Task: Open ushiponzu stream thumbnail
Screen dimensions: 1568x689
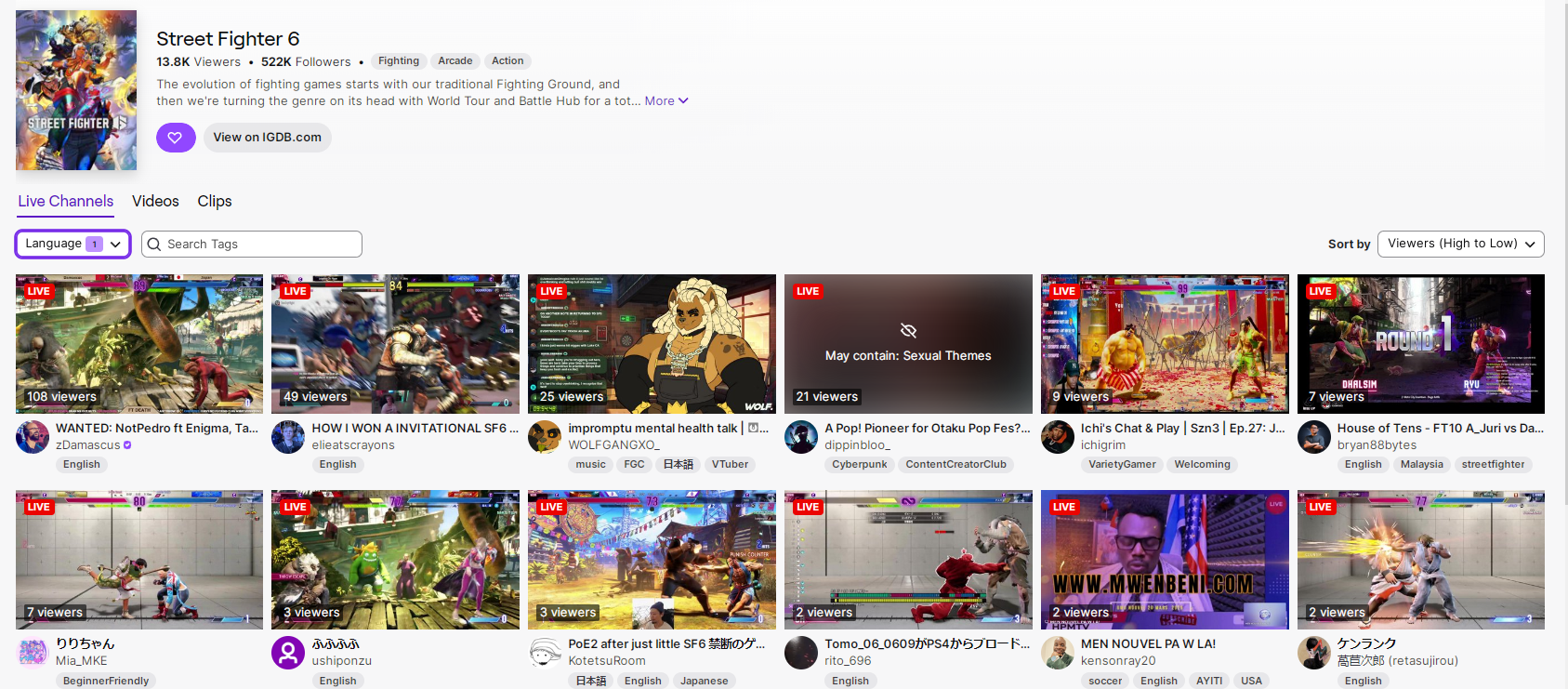Action: 395,560
